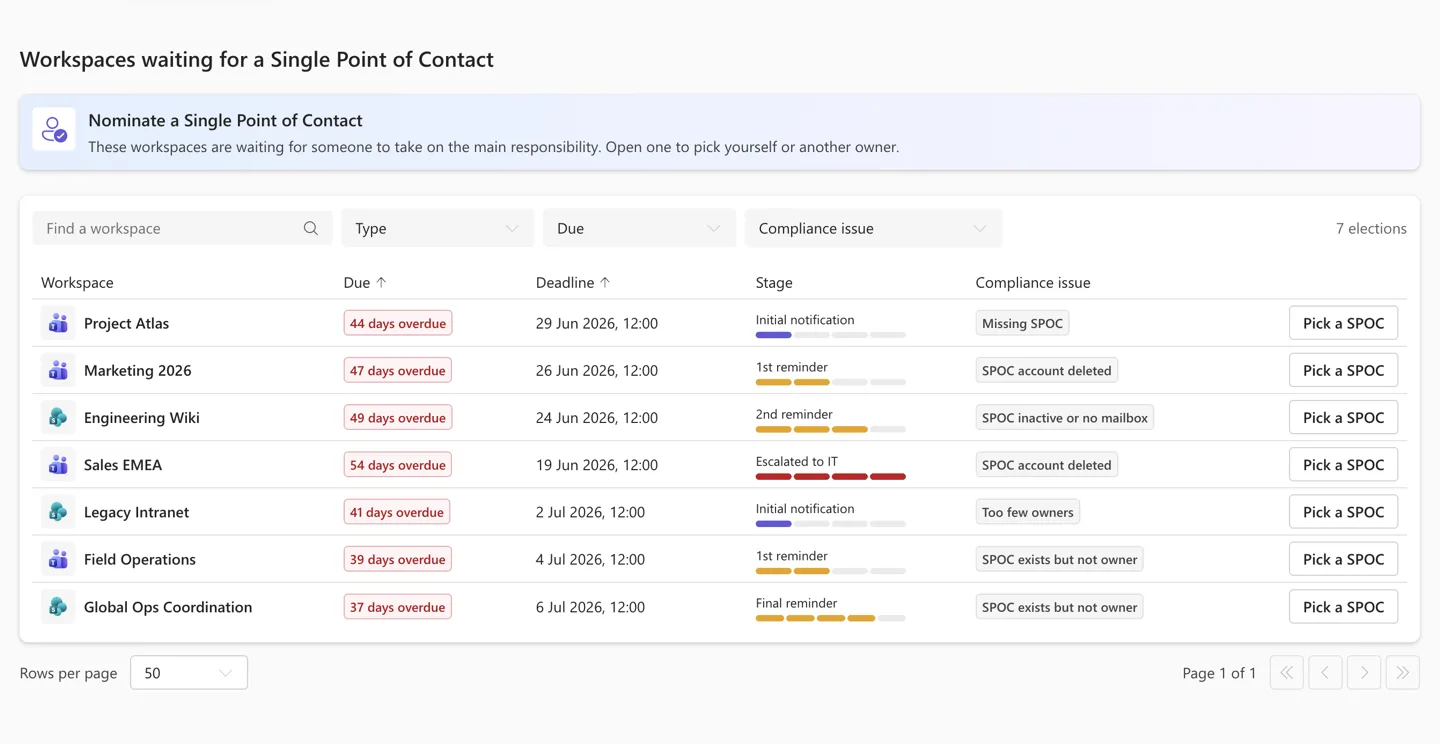Open the Due filter dropdown
Screen dimensions: 1440x744
[639, 228]
